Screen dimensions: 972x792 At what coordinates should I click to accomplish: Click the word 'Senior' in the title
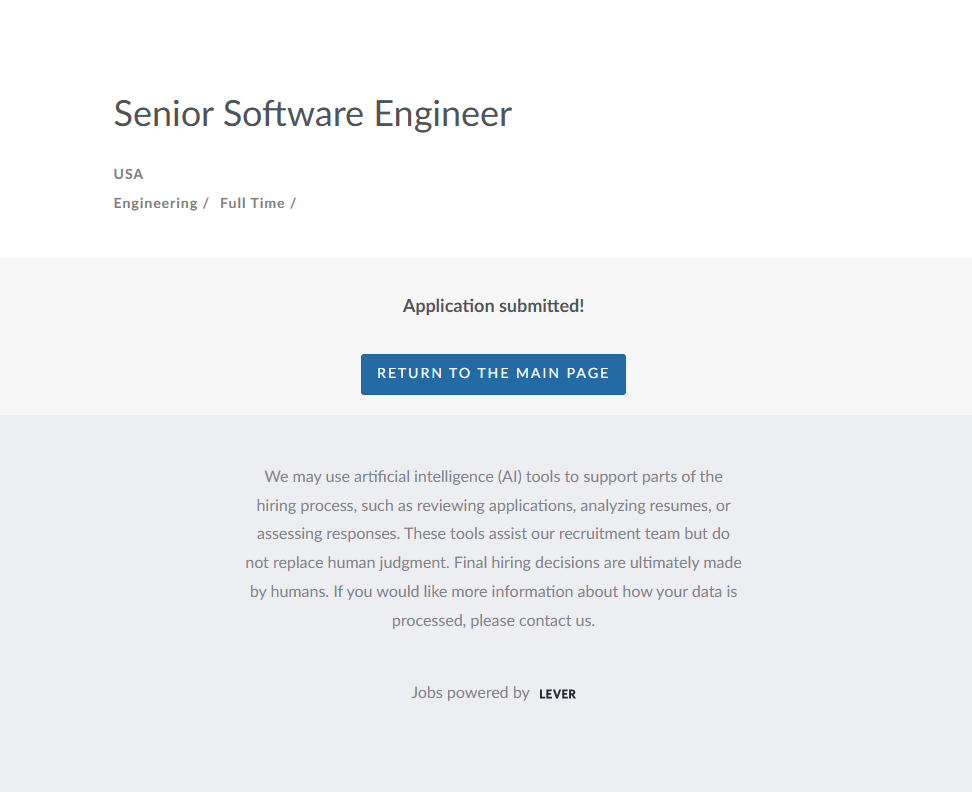163,114
